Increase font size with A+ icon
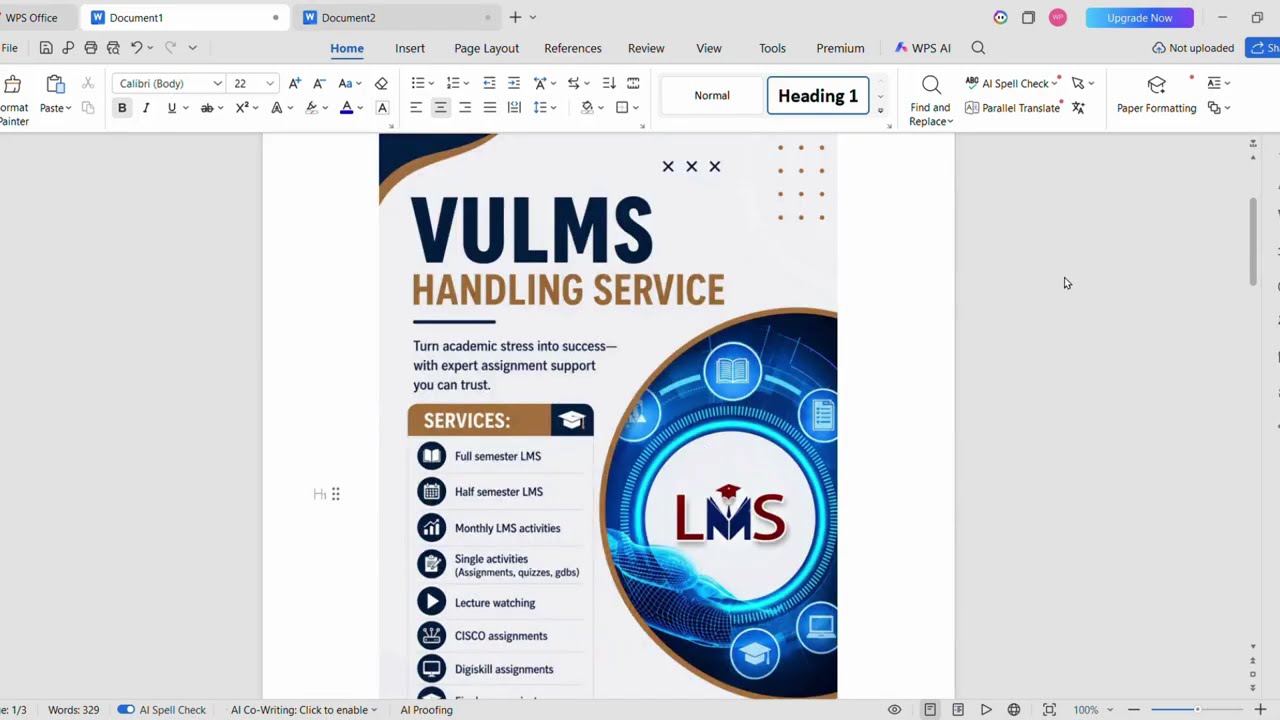Screen dimensions: 1280x720 pyautogui.click(x=295, y=83)
